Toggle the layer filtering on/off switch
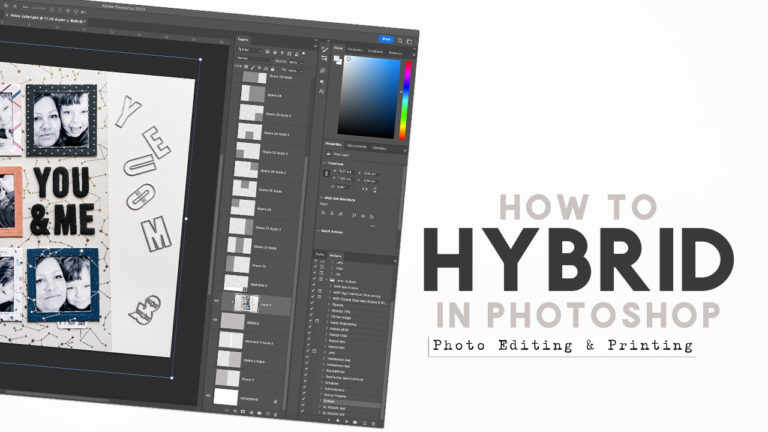The width and height of the screenshot is (768, 432). pos(304,54)
